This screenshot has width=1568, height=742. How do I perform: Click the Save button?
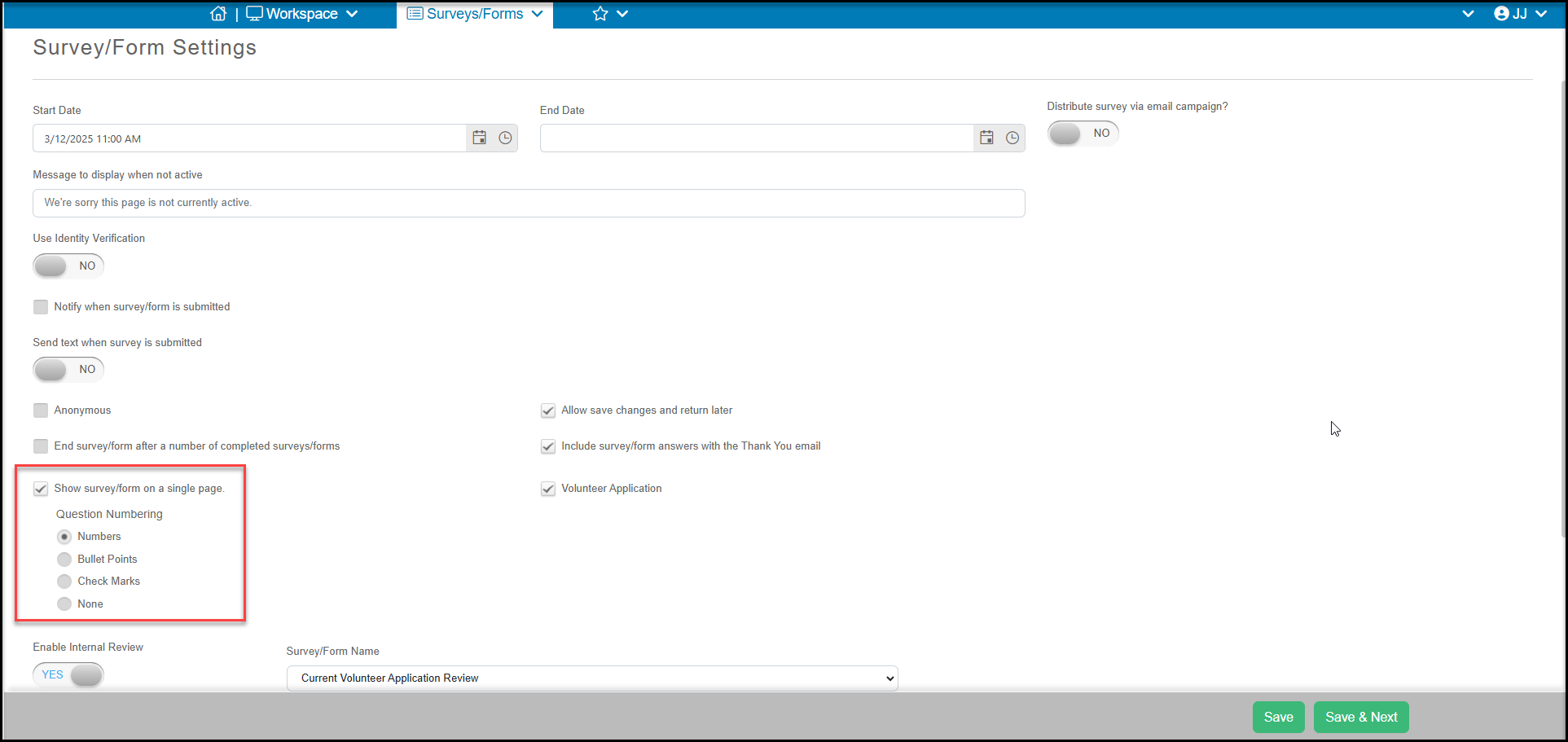(1278, 717)
